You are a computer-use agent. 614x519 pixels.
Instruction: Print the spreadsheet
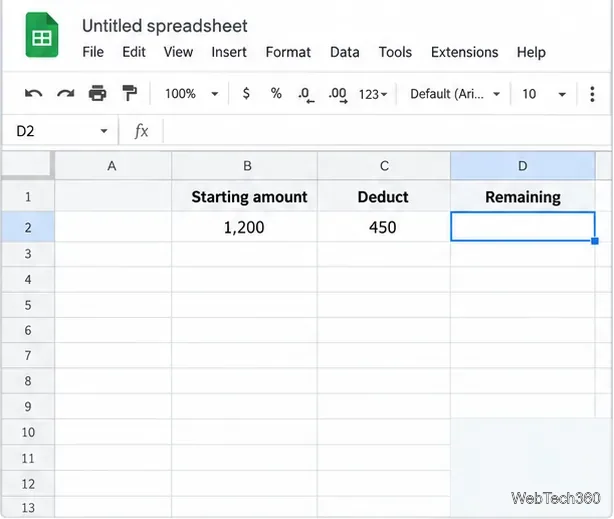[x=98, y=94]
